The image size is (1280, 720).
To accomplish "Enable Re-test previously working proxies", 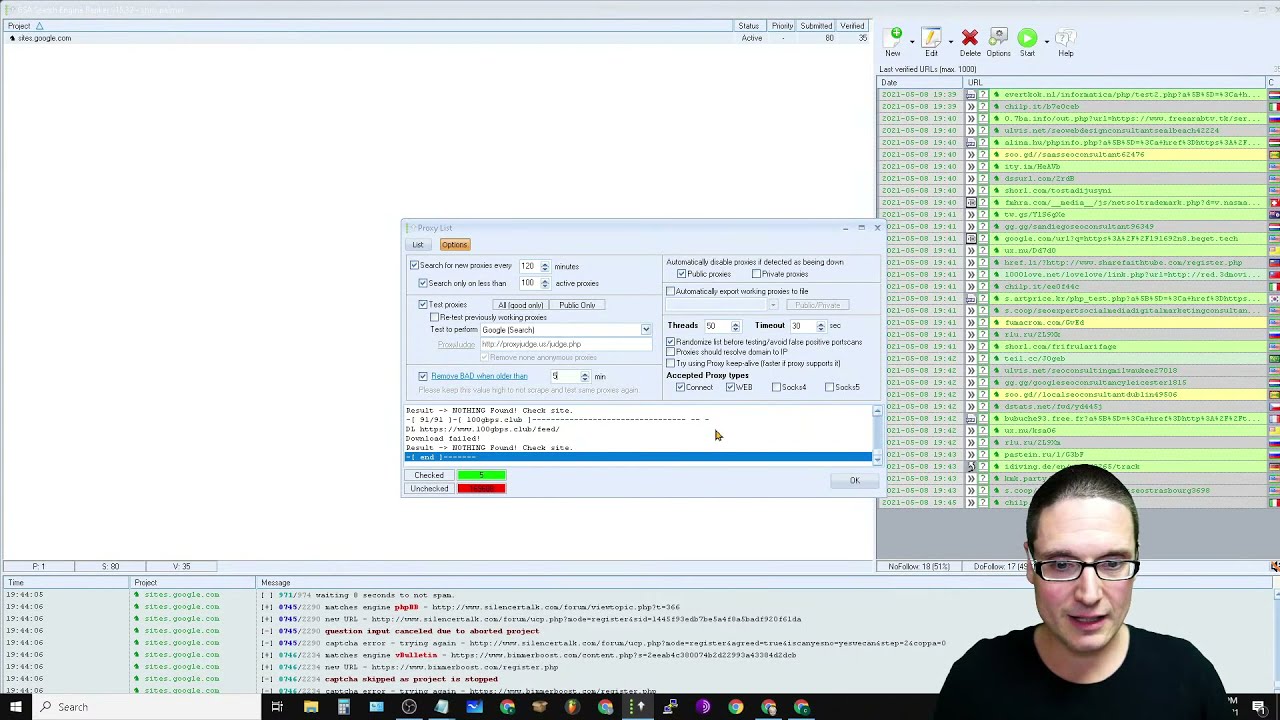I will 434,317.
